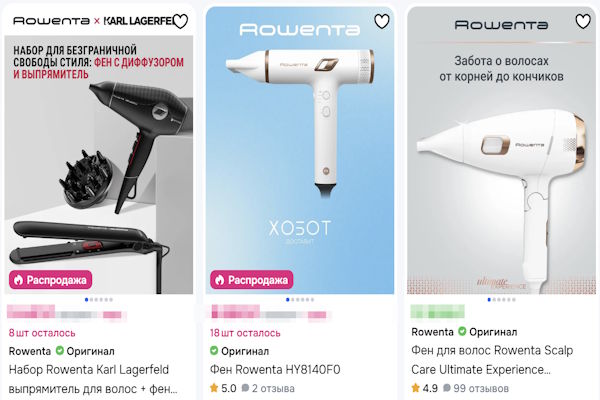Open the 99 отзывов reviews link
This screenshot has height=400, width=600.
pos(476,389)
